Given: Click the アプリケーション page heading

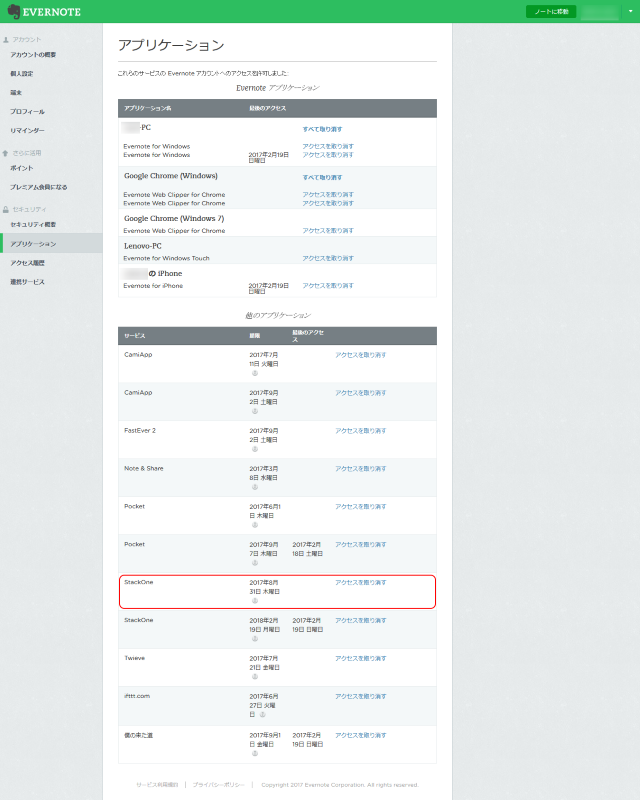Looking at the screenshot, I should pyautogui.click(x=171, y=45).
